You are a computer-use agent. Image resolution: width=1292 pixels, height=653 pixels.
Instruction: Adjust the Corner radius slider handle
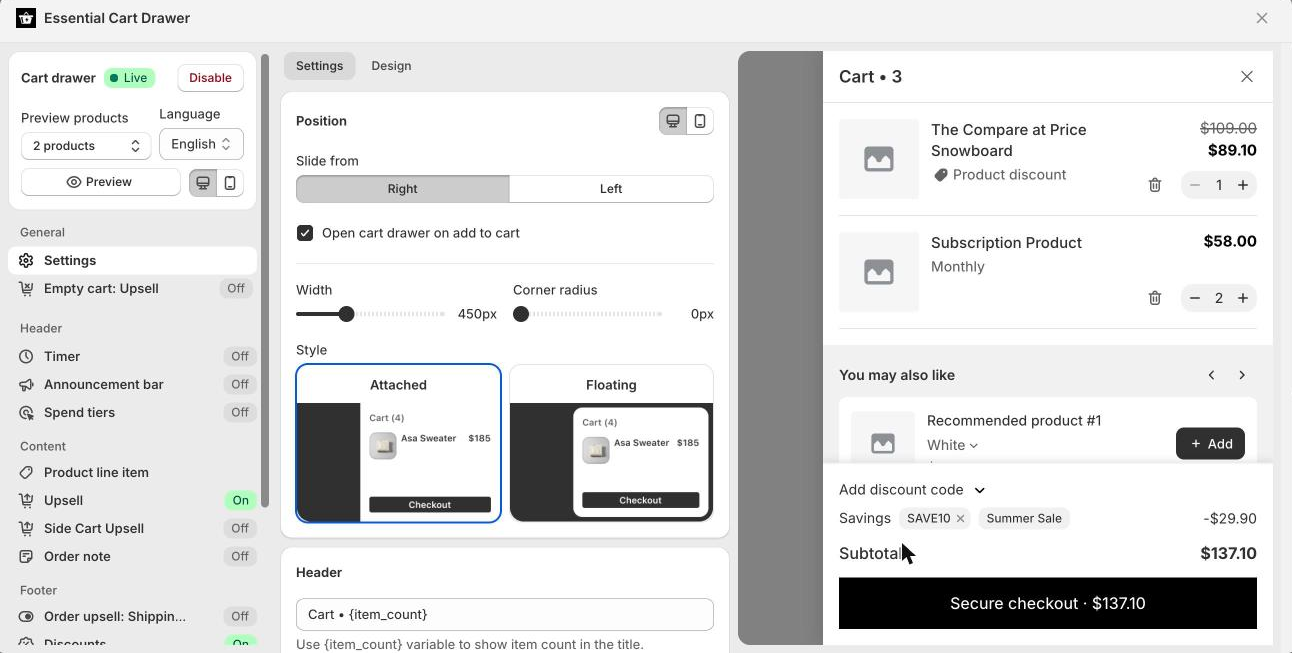coord(521,314)
